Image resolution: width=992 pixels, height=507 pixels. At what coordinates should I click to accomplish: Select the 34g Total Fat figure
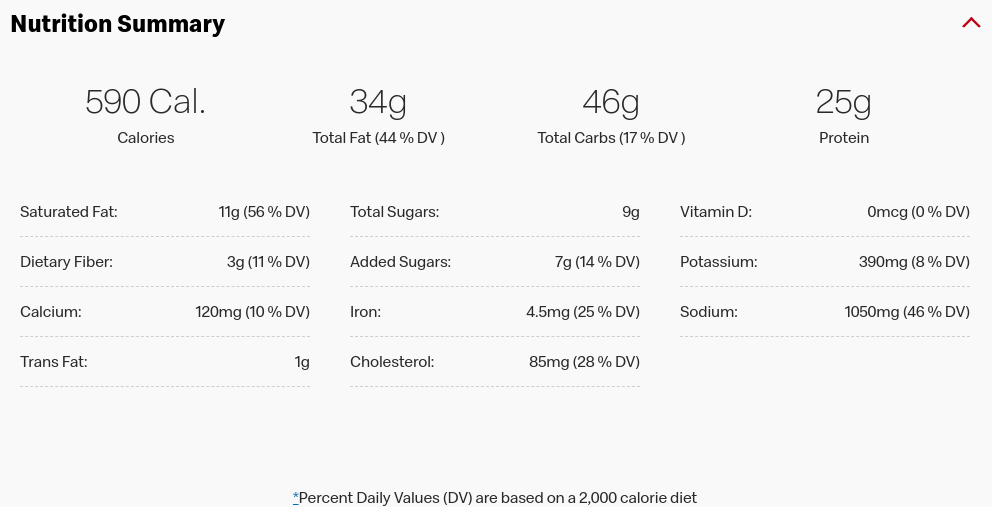point(378,101)
